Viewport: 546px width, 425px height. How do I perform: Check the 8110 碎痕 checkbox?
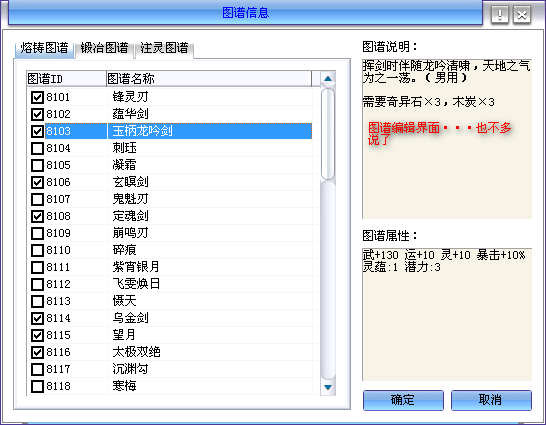pyautogui.click(x=37, y=250)
